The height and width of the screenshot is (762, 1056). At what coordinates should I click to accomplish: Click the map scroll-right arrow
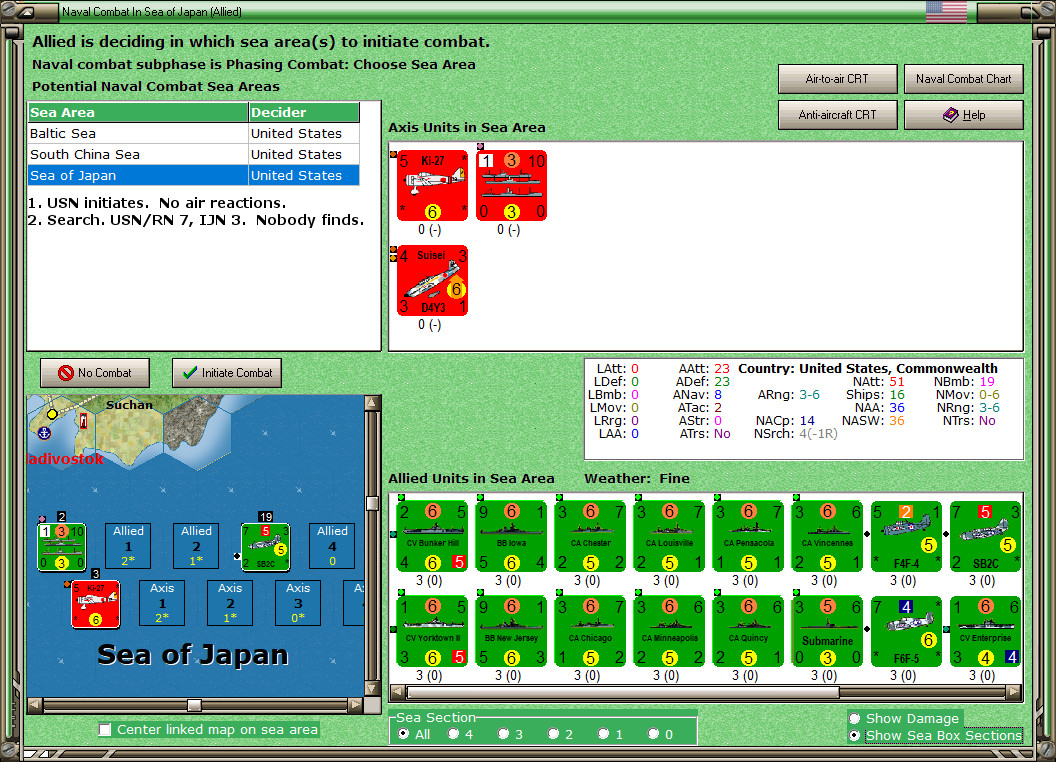point(356,705)
